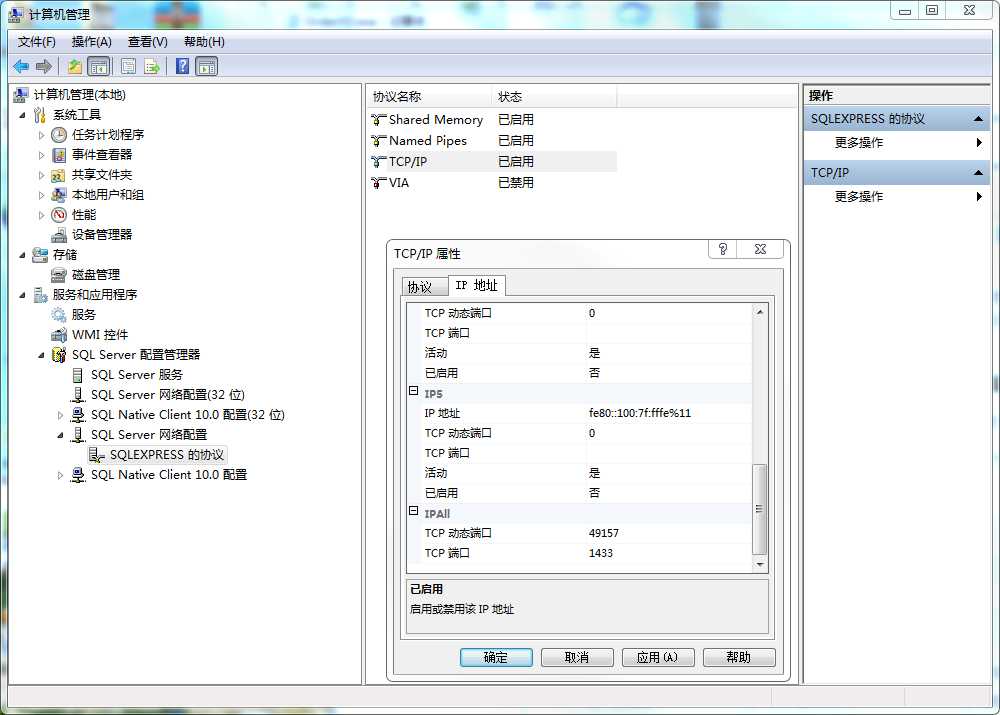The image size is (1000, 715).
Task: Click the dialog help question mark button
Action: 723,249
